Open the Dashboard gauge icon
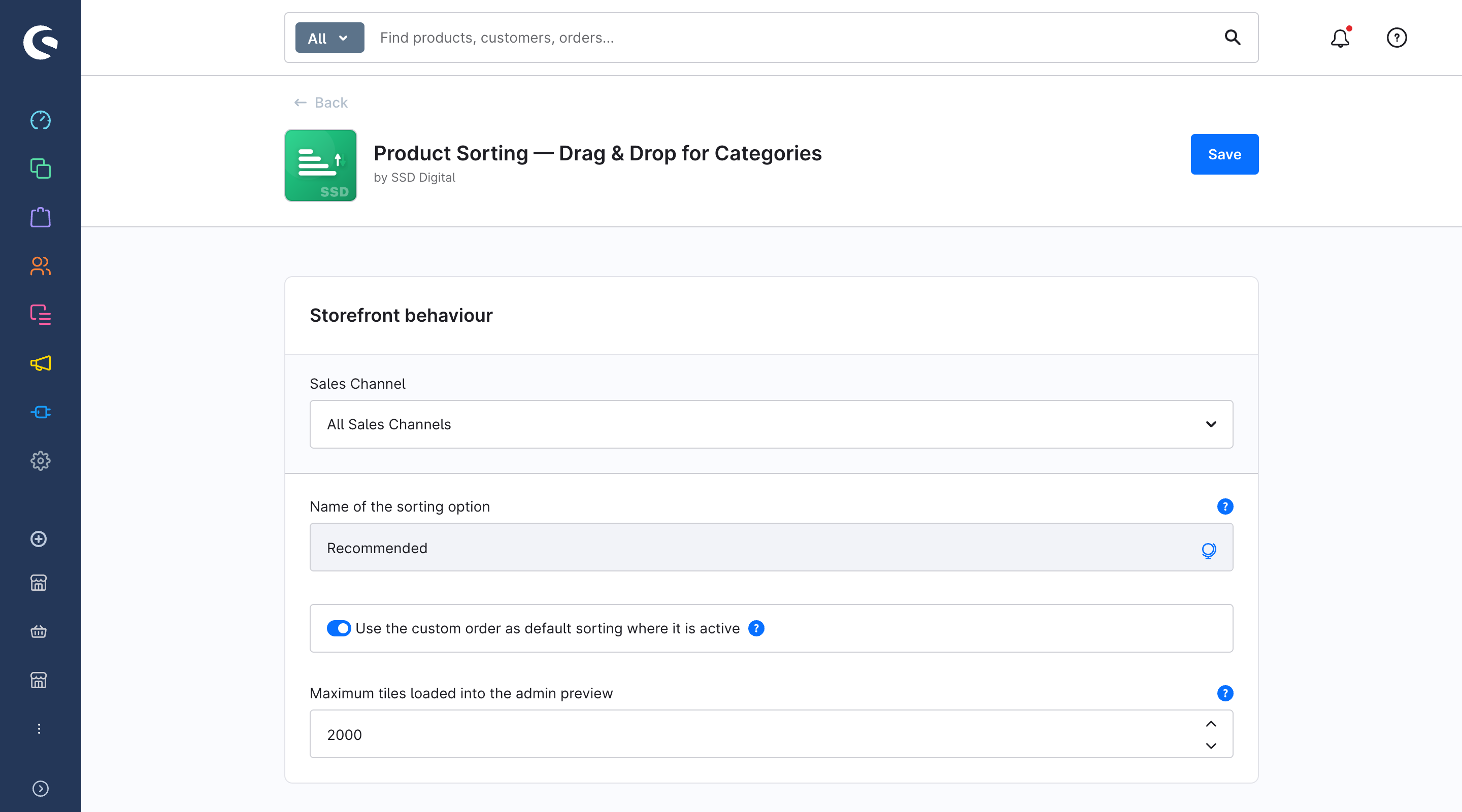1462x812 pixels. pos(40,120)
